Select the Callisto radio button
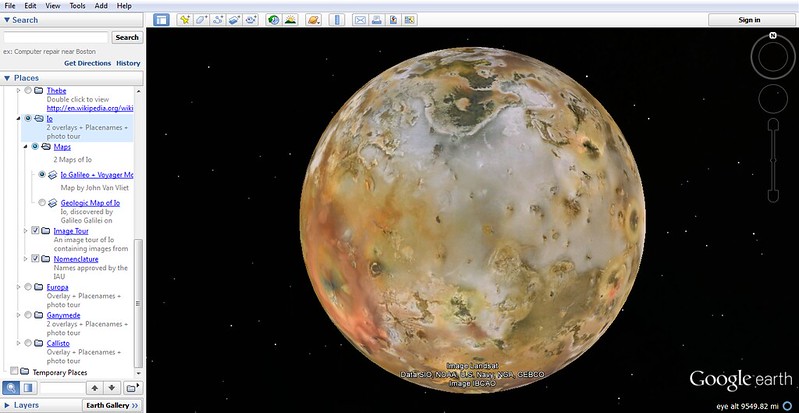The width and height of the screenshot is (799, 413). pyautogui.click(x=28, y=343)
